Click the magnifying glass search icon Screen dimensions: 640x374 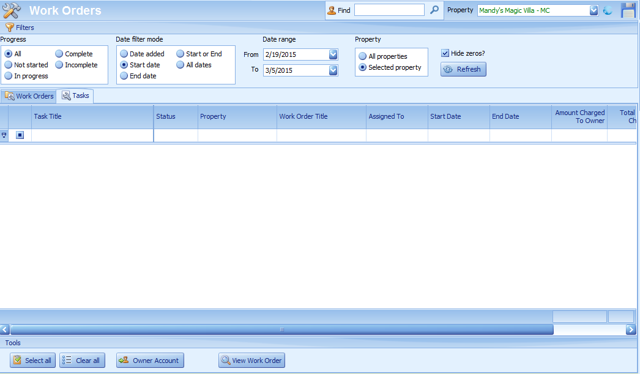434,9
